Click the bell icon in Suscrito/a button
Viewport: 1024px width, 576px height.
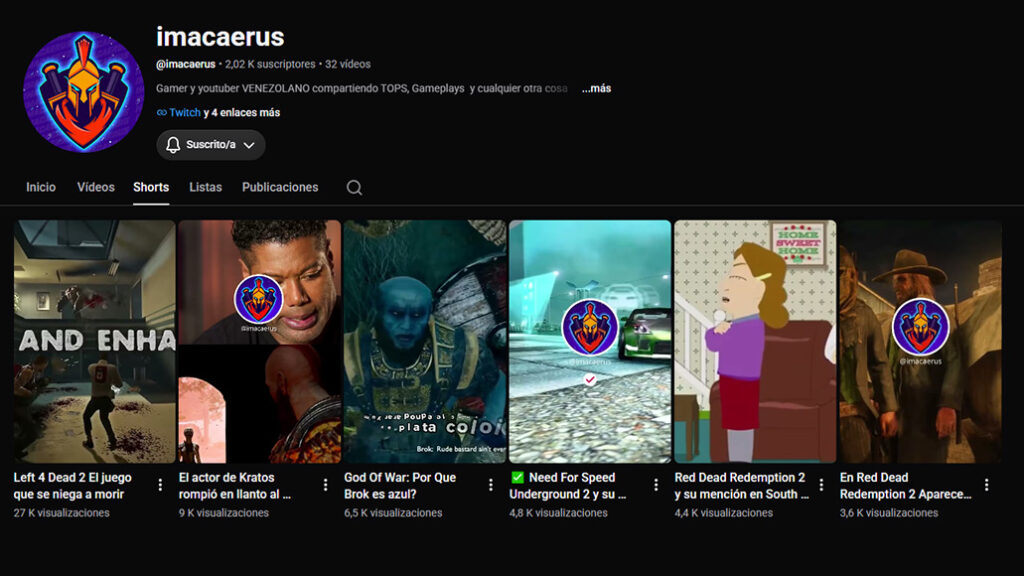click(x=172, y=145)
